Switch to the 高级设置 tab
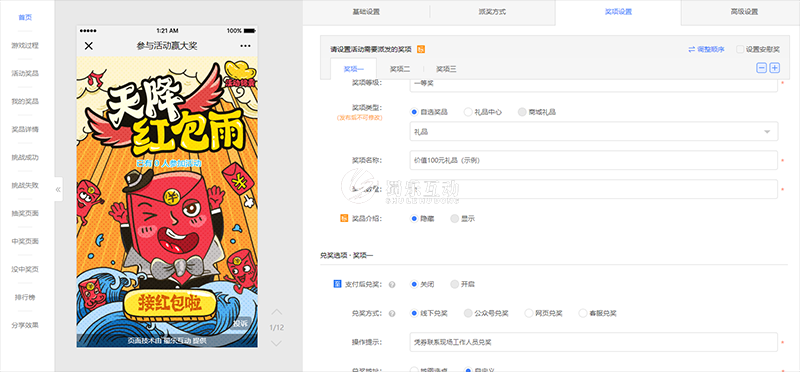800x372 pixels. click(x=744, y=12)
